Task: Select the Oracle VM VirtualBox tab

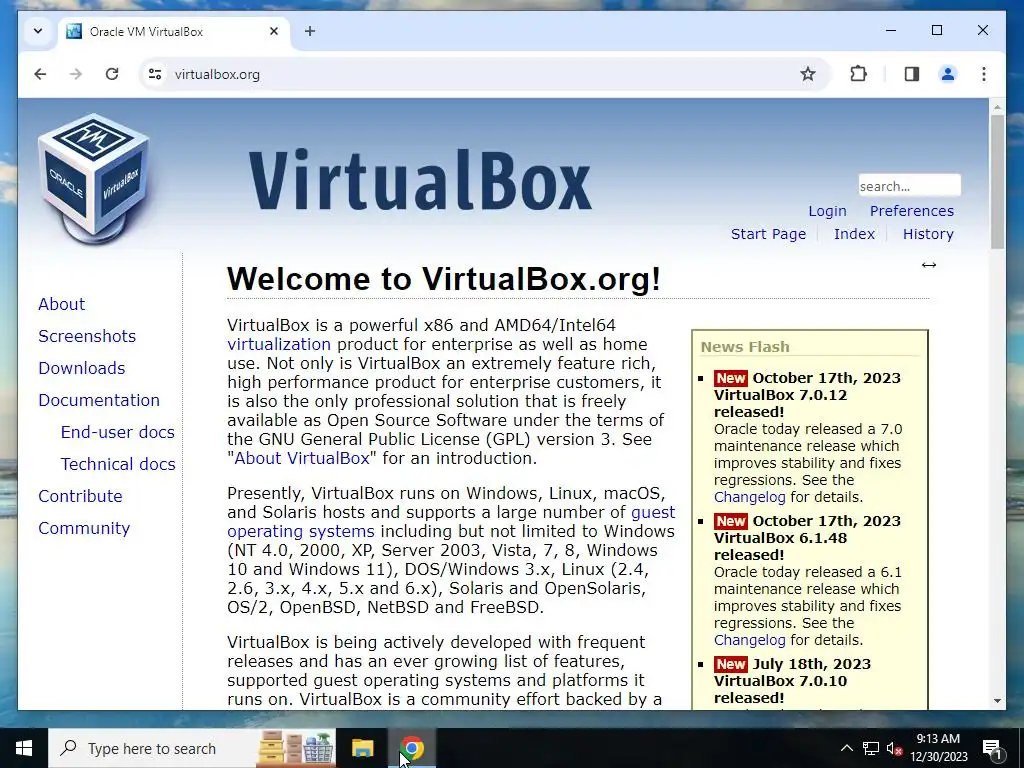Action: [x=174, y=31]
